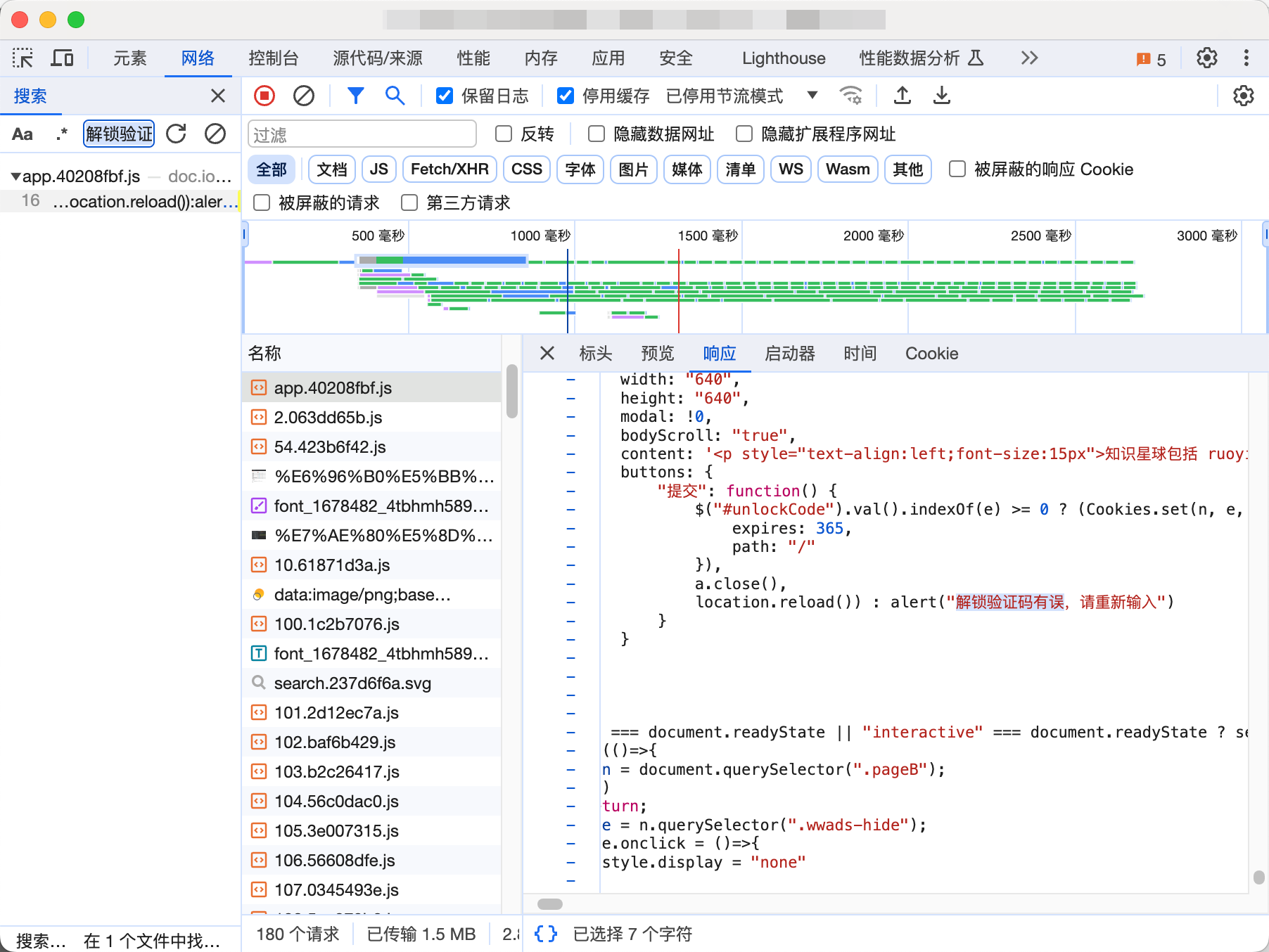Image resolution: width=1269 pixels, height=952 pixels.
Task: Click the pretty print braces icon
Action: point(546,934)
